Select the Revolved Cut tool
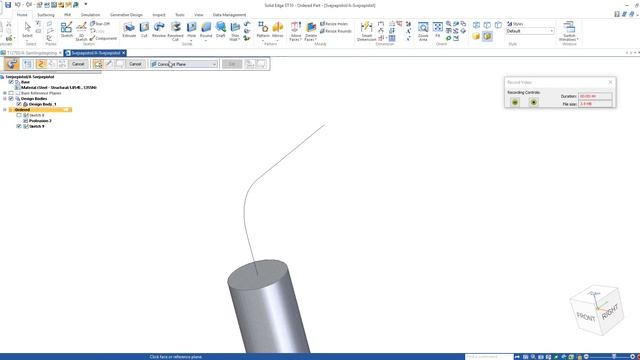 coord(176,31)
